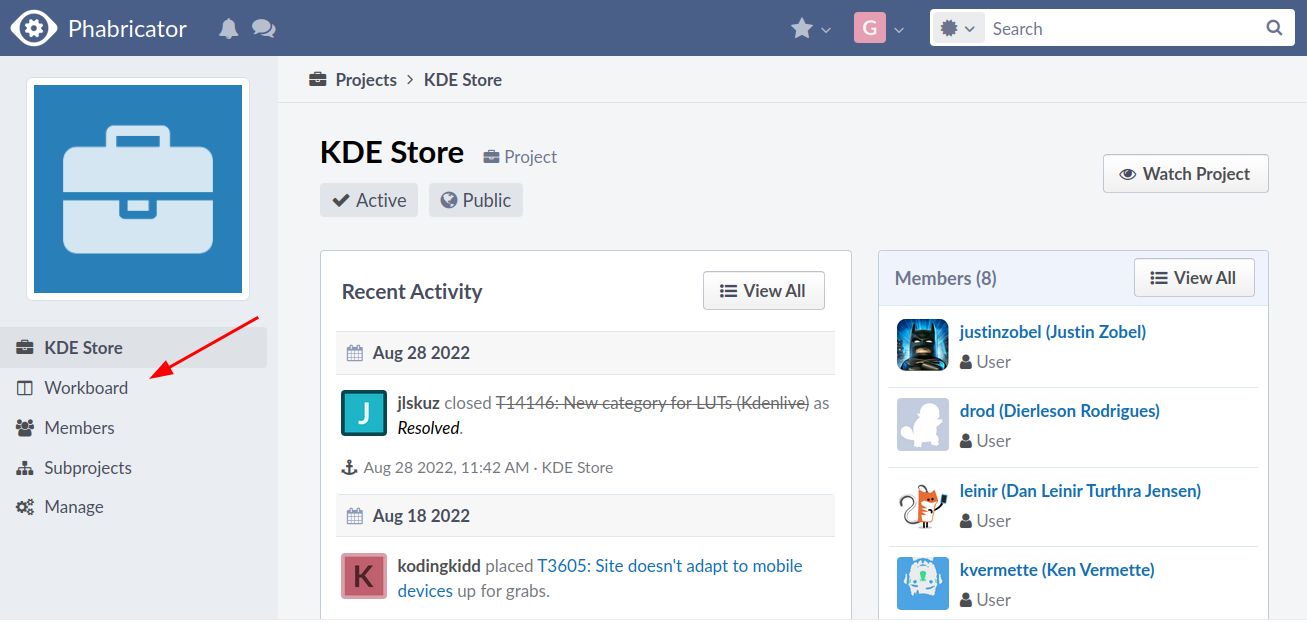Expand the search scope dropdown
Image resolution: width=1307 pixels, height=622 pixels.
click(x=958, y=29)
